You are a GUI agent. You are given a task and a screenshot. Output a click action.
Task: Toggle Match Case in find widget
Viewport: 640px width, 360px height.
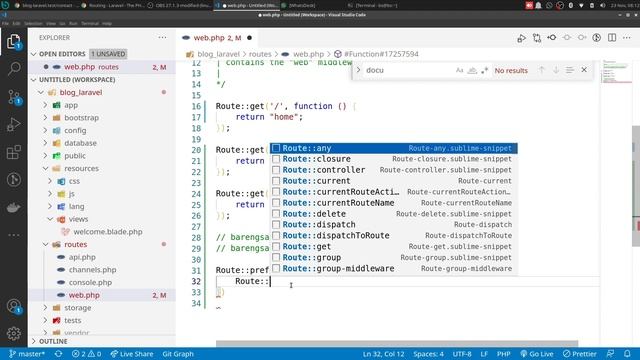click(460, 70)
